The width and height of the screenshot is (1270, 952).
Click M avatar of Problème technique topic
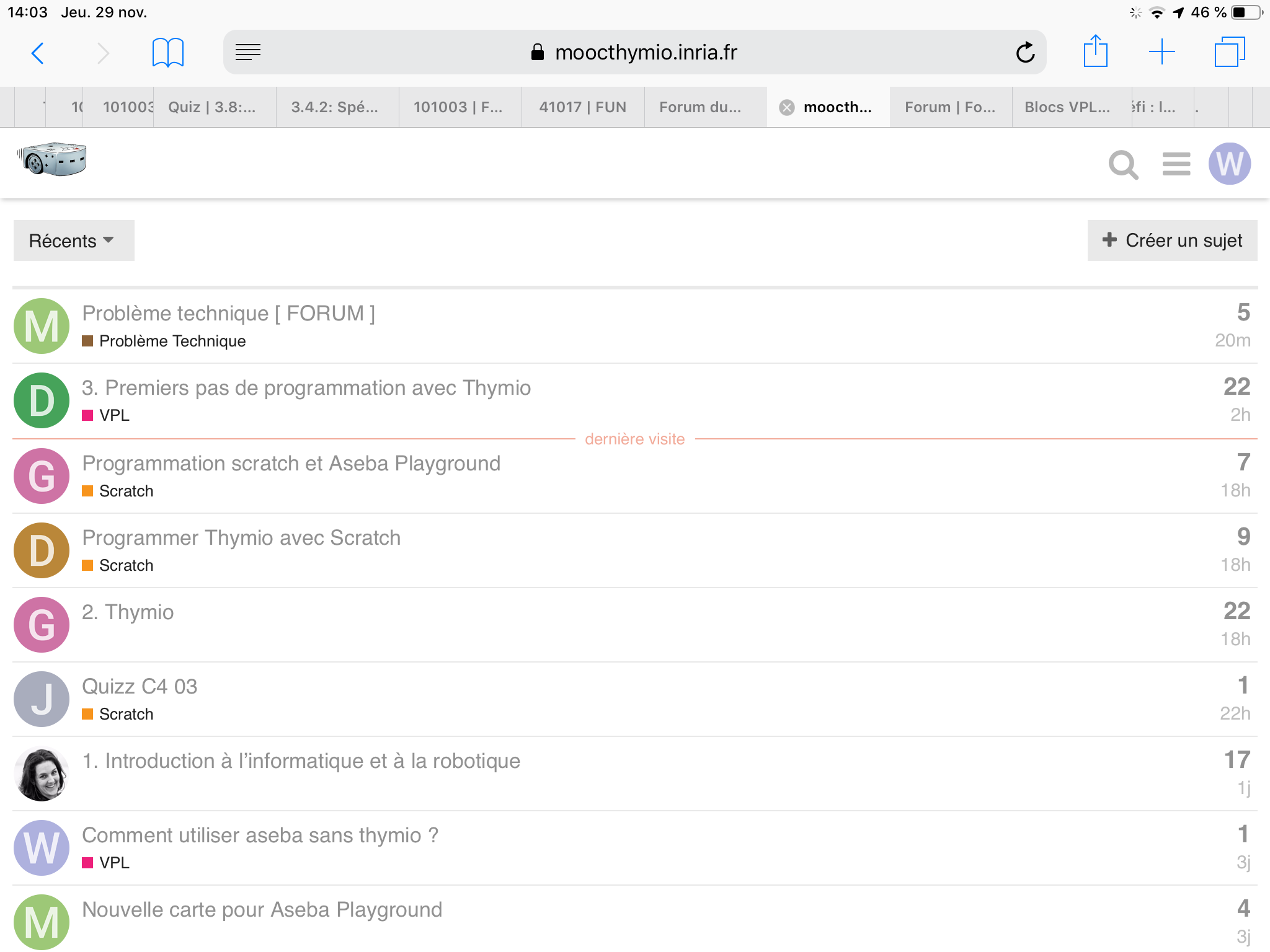click(42, 326)
